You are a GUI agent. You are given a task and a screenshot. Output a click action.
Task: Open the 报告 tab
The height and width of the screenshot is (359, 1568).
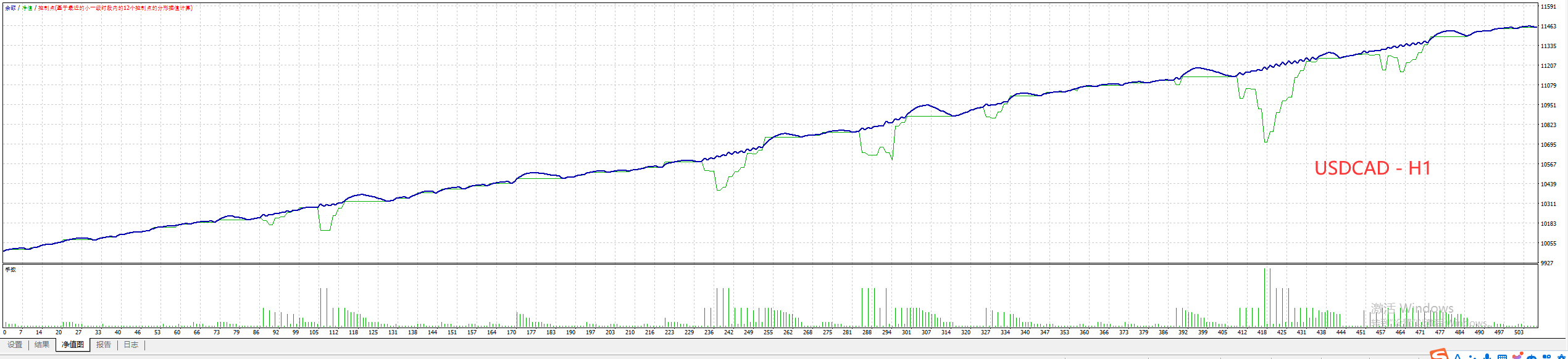click(x=104, y=345)
